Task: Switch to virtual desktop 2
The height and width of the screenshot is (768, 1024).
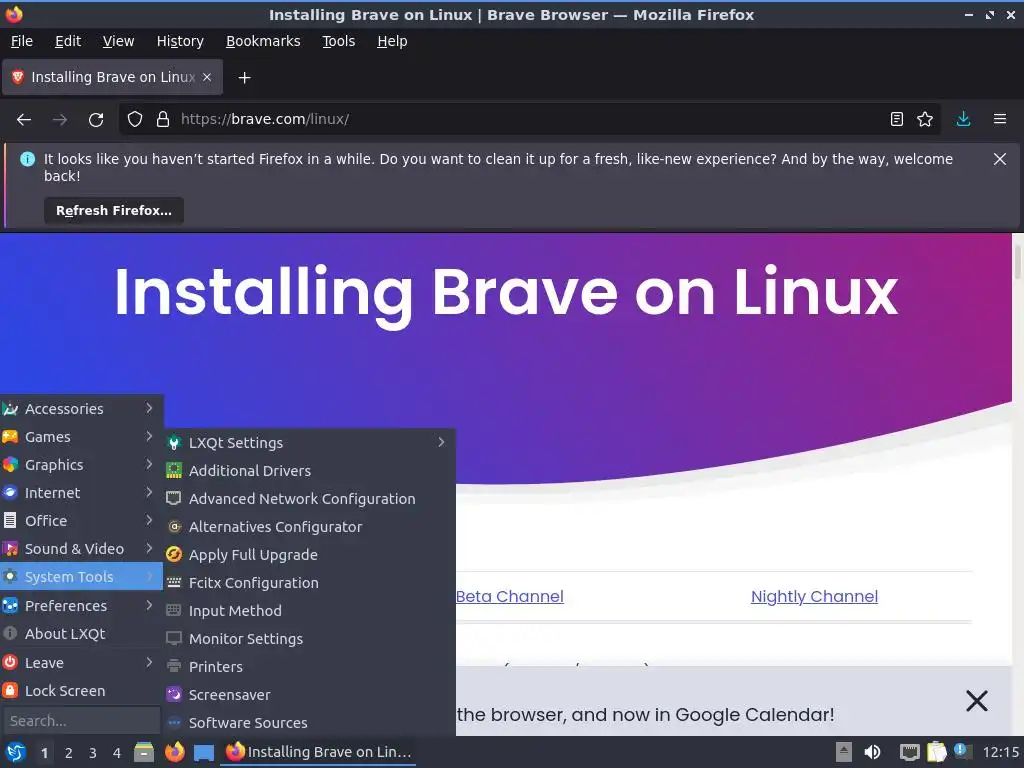Action: tap(69, 753)
